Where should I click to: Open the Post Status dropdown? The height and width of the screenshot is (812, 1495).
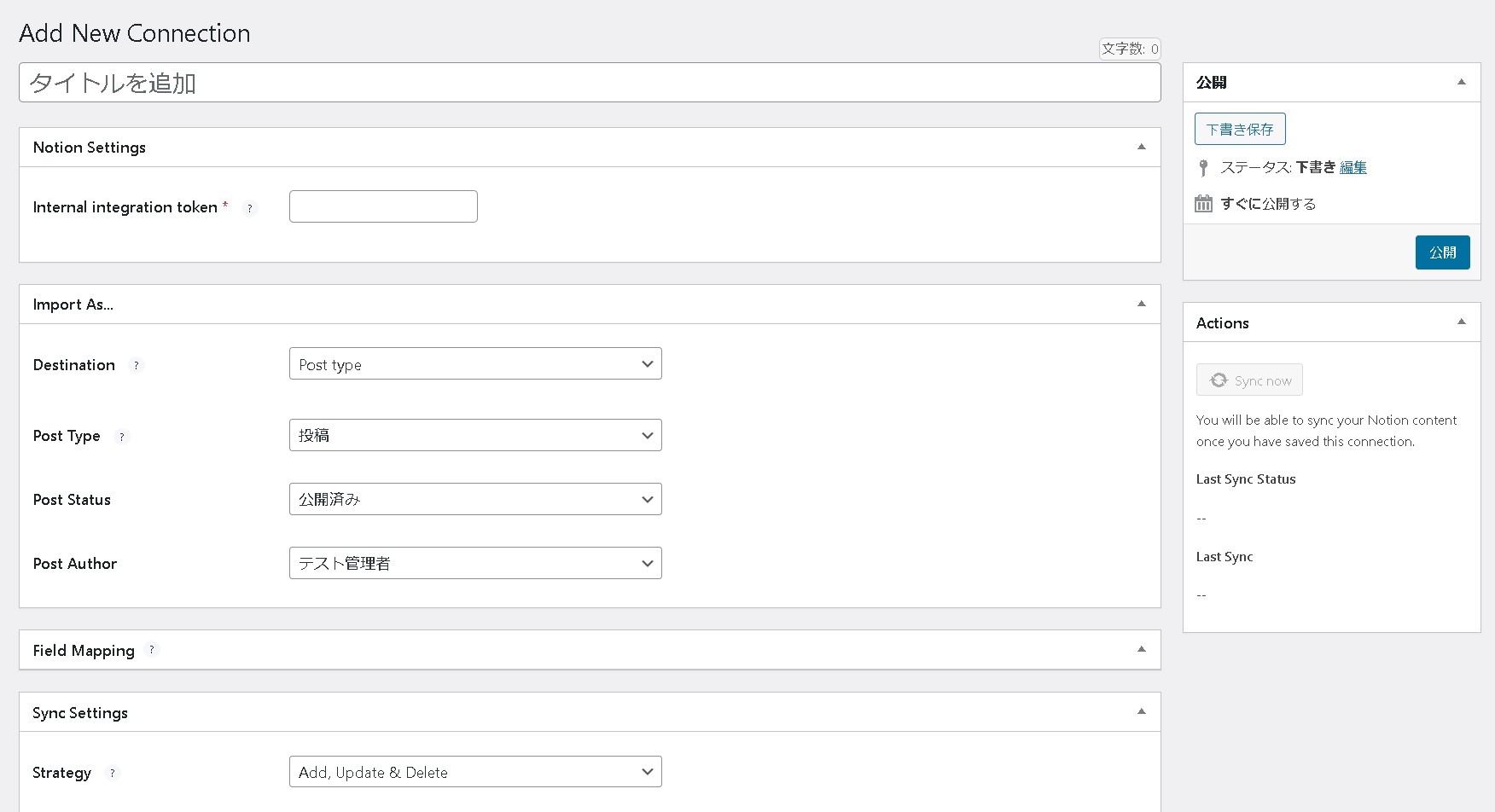click(x=475, y=499)
